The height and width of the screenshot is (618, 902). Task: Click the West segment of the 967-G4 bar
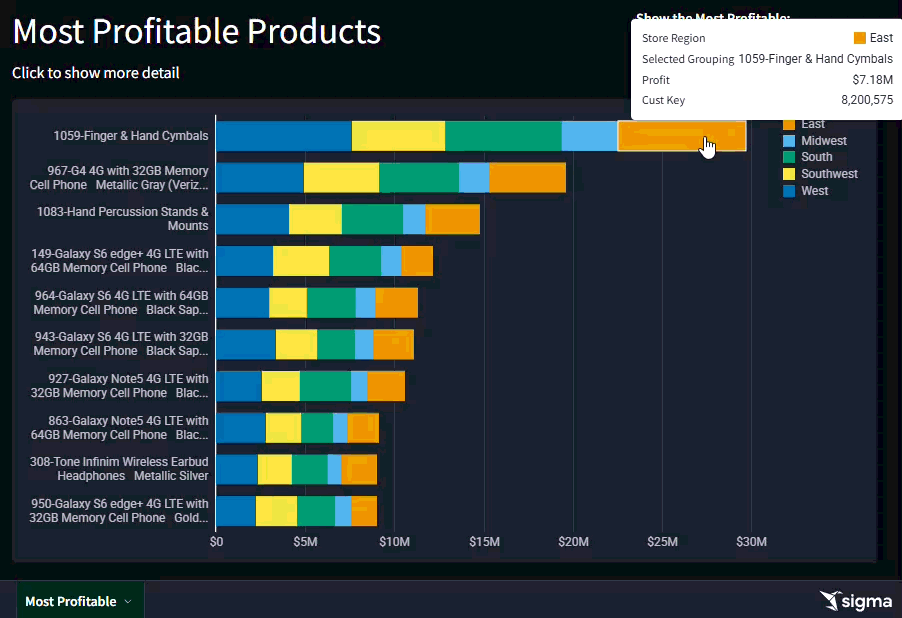tap(260, 177)
